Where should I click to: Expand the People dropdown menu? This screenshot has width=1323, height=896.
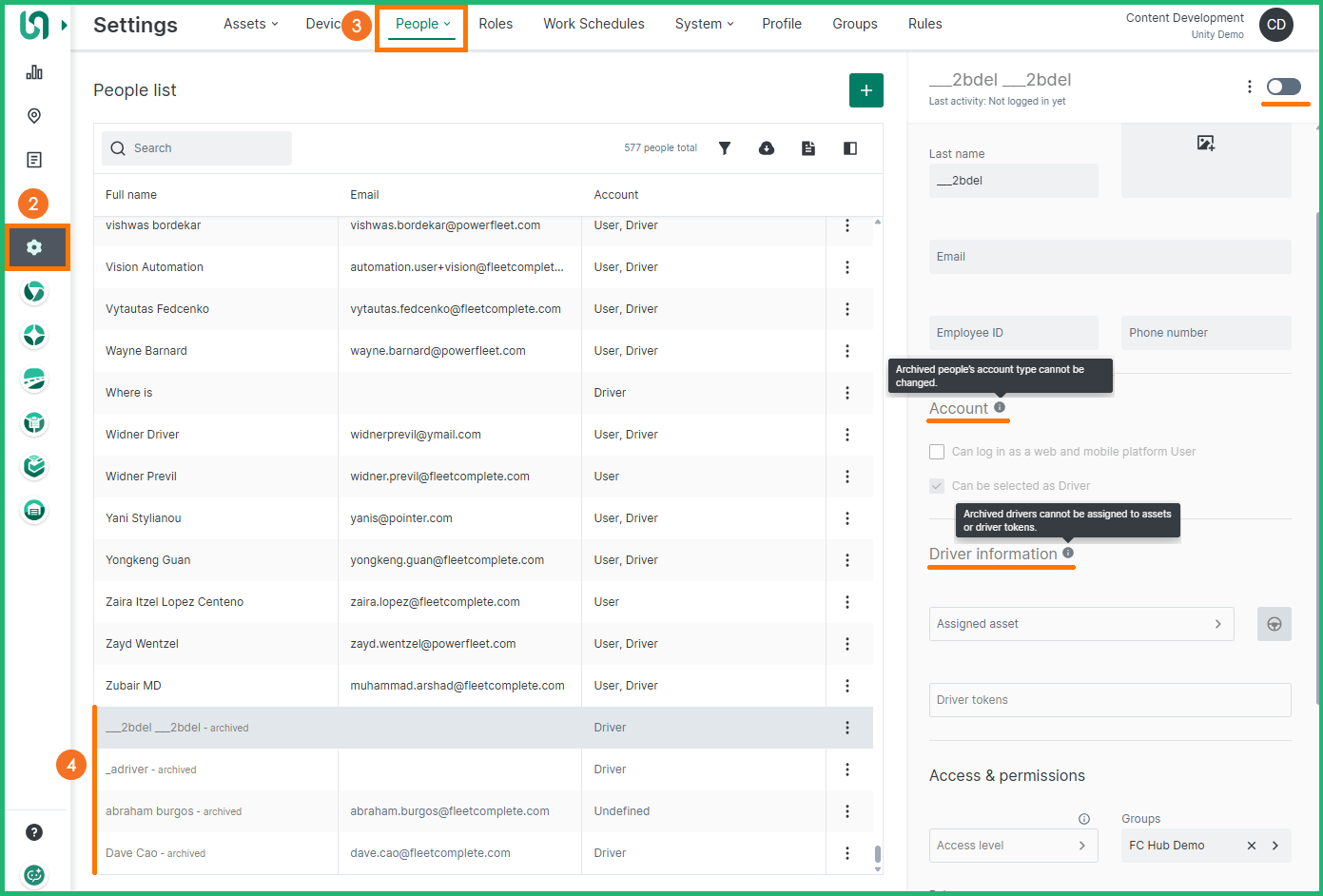tap(422, 24)
